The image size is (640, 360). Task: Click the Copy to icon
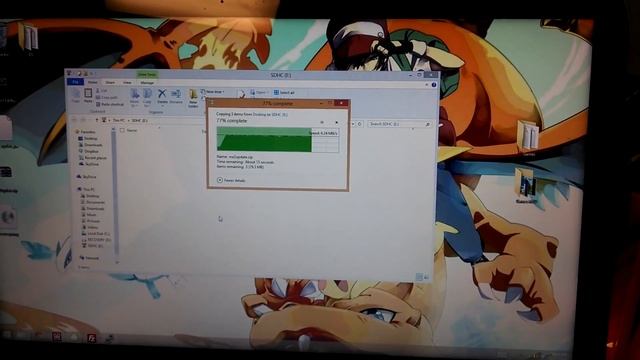tap(147, 98)
